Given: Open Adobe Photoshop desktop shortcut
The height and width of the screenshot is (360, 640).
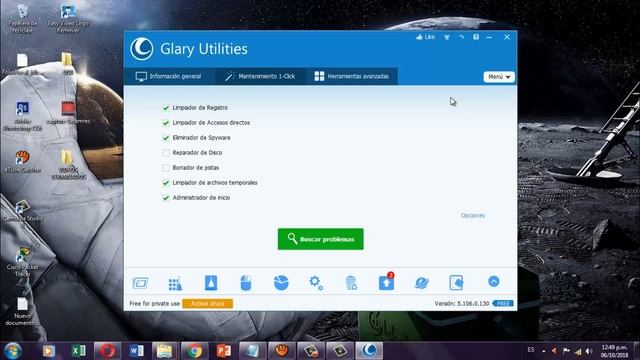Looking at the screenshot, I should coord(23,116).
